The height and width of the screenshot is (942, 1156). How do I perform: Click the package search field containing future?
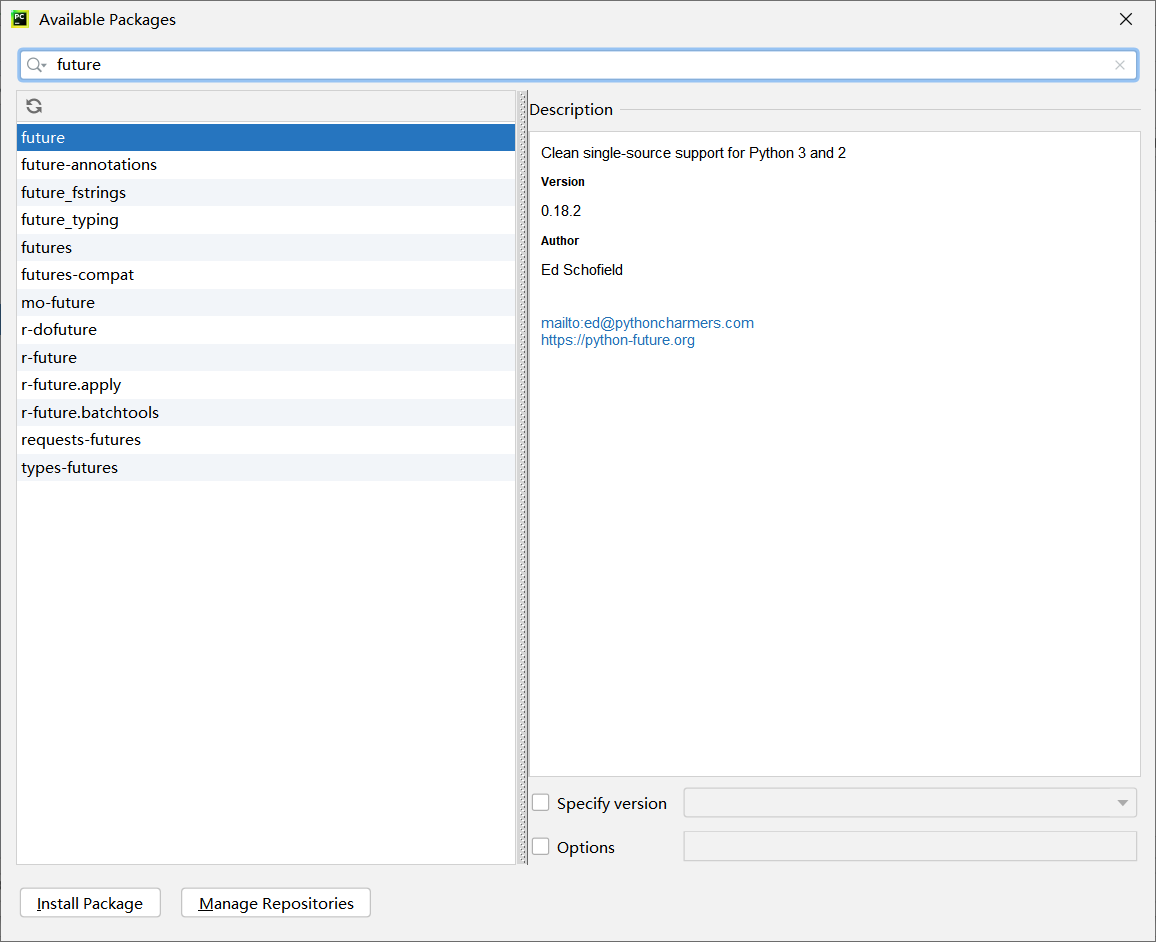coord(578,65)
